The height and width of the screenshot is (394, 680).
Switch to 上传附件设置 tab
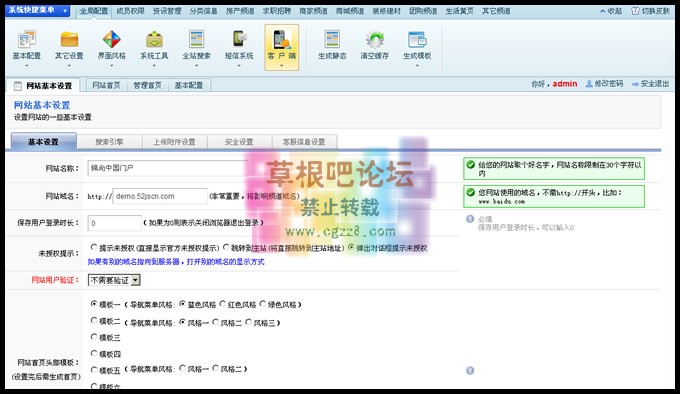pos(174,142)
